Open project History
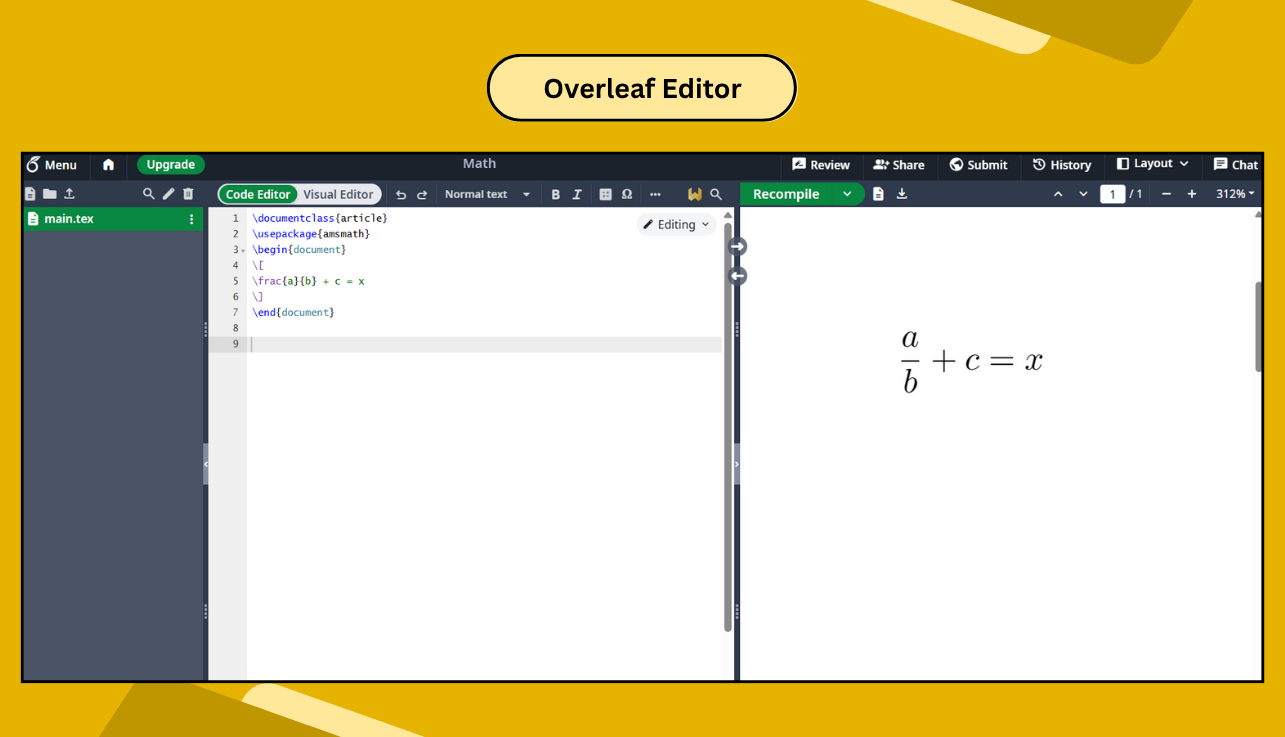Viewport: 1285px width, 737px height. pyautogui.click(x=1062, y=164)
